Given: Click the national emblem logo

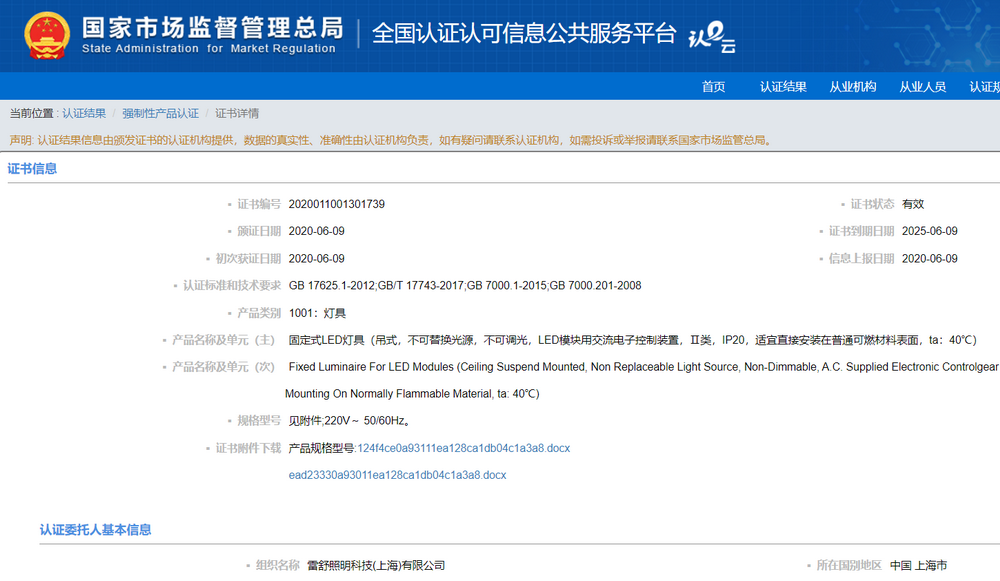Looking at the screenshot, I should pos(47,36).
